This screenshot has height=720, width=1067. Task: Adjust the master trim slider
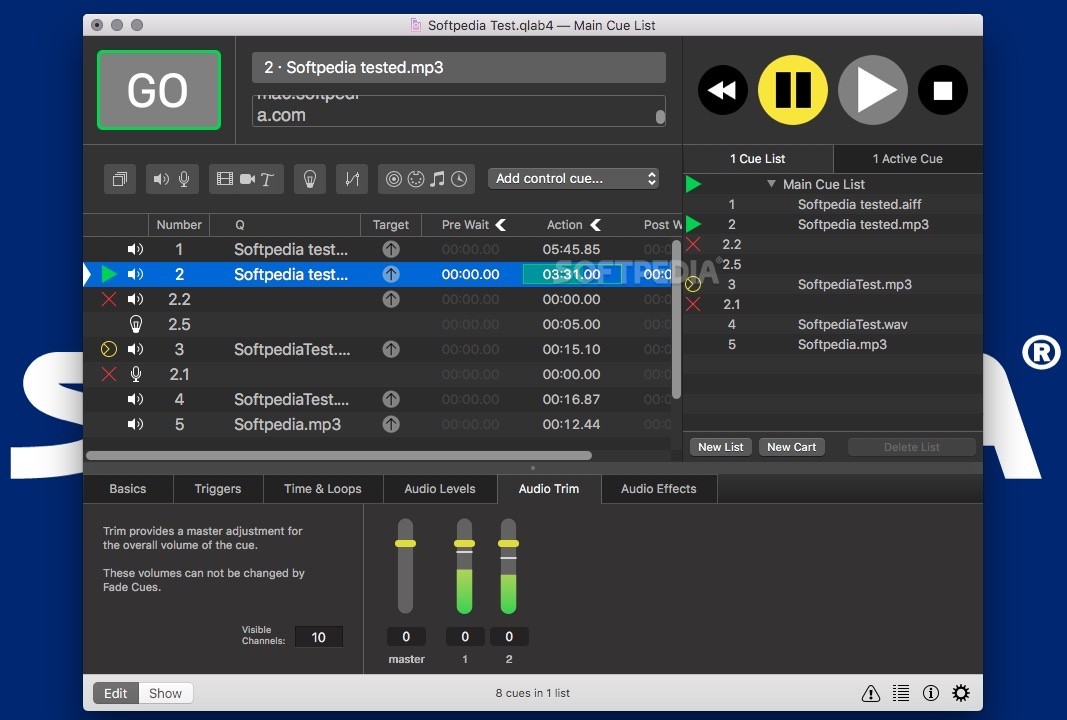tap(406, 544)
